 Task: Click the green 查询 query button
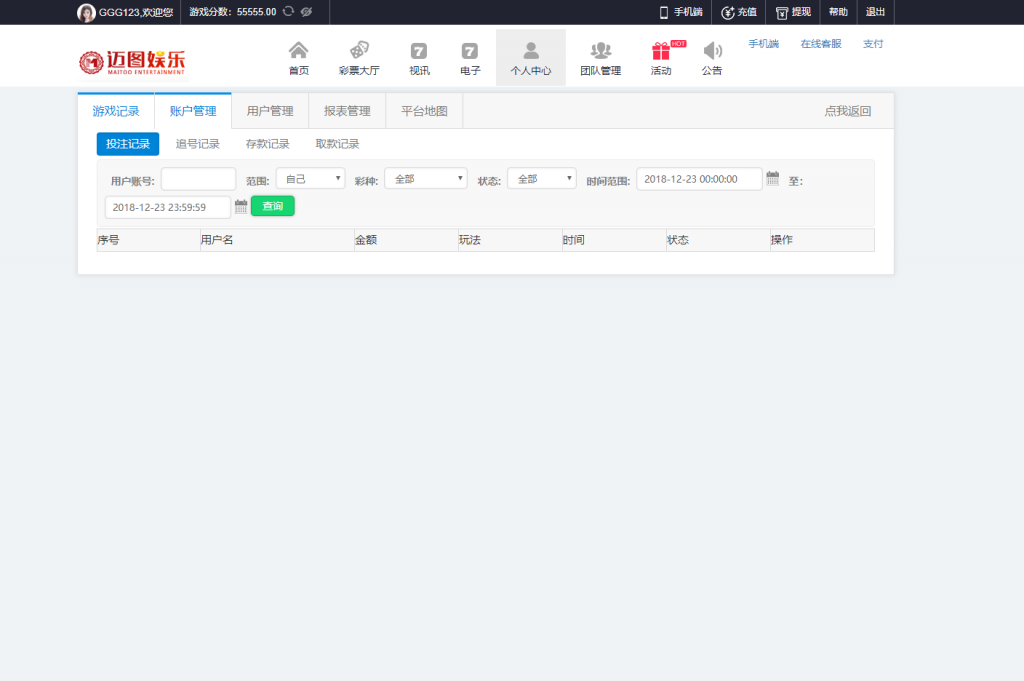(x=272, y=206)
